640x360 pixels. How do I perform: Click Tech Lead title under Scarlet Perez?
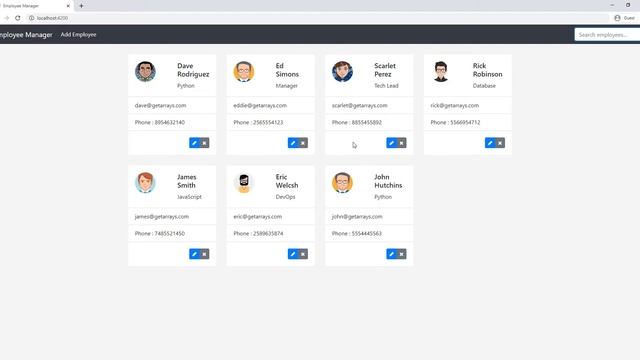point(386,86)
